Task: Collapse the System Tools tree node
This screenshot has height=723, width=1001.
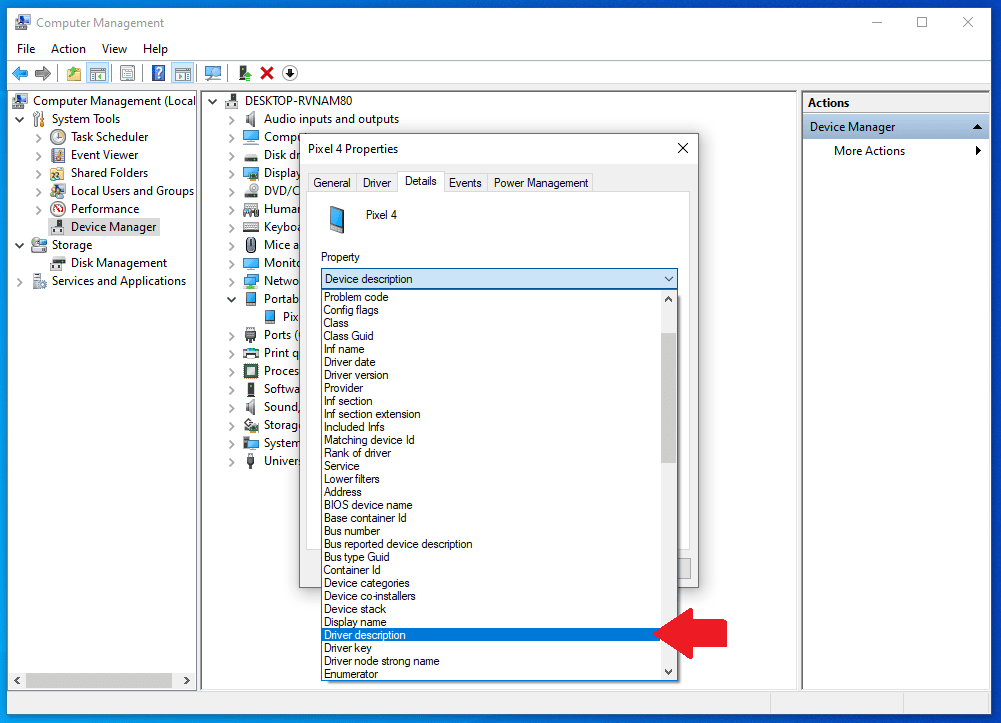Action: click(19, 119)
